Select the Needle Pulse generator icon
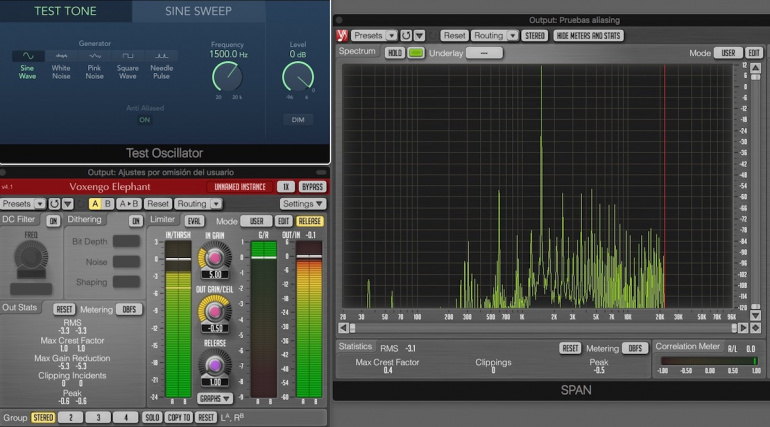 [x=161, y=57]
